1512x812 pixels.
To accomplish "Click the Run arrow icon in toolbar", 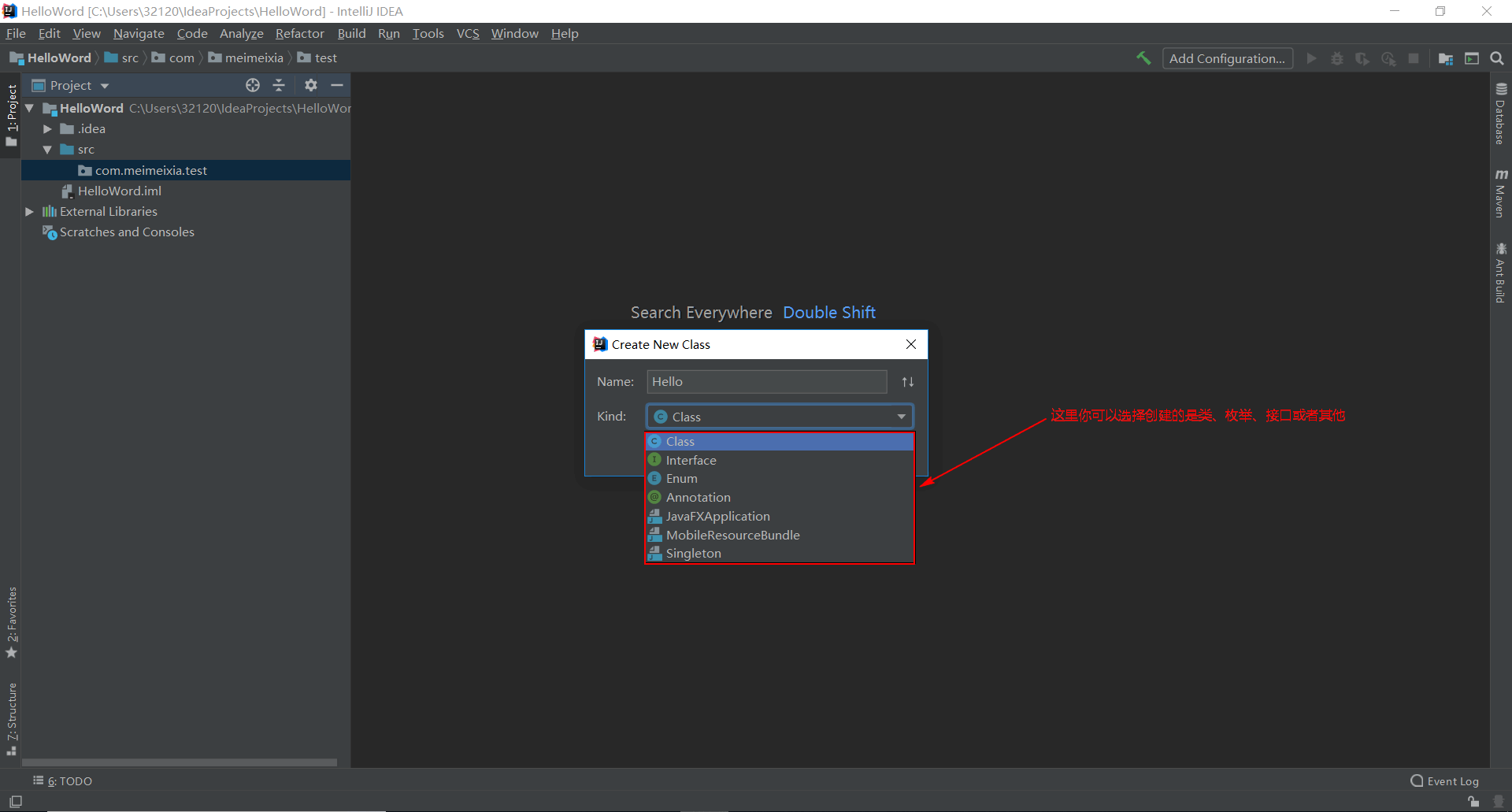I will tap(1311, 58).
